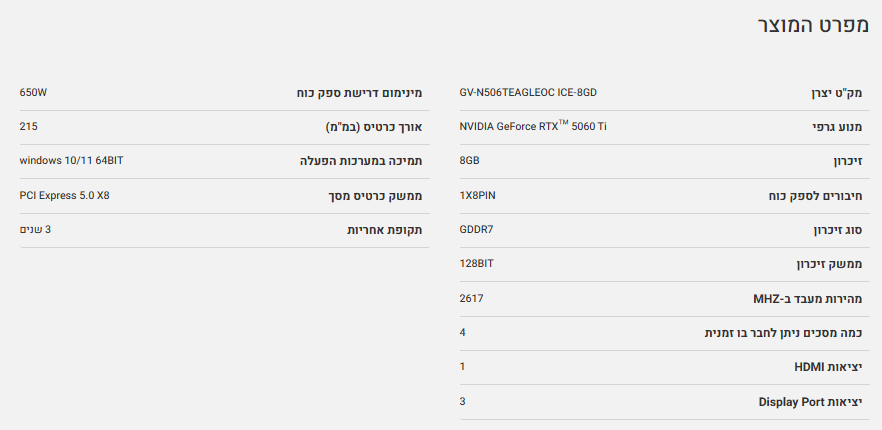Select the 2617 MHz speed value

click(471, 298)
